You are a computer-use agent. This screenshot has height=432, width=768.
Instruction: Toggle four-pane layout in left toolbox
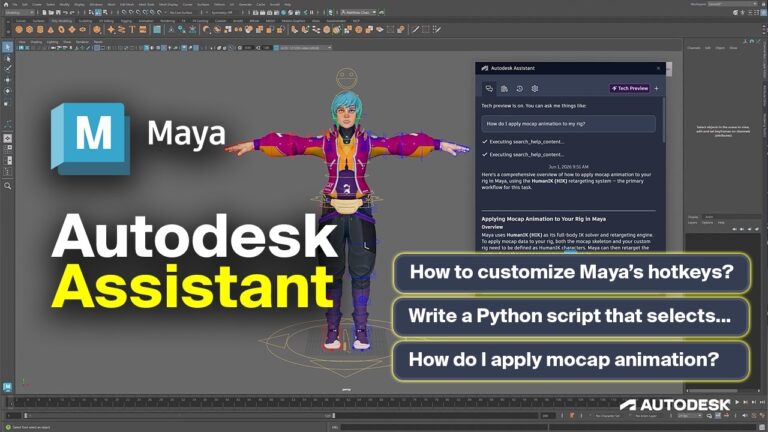click(x=7, y=148)
